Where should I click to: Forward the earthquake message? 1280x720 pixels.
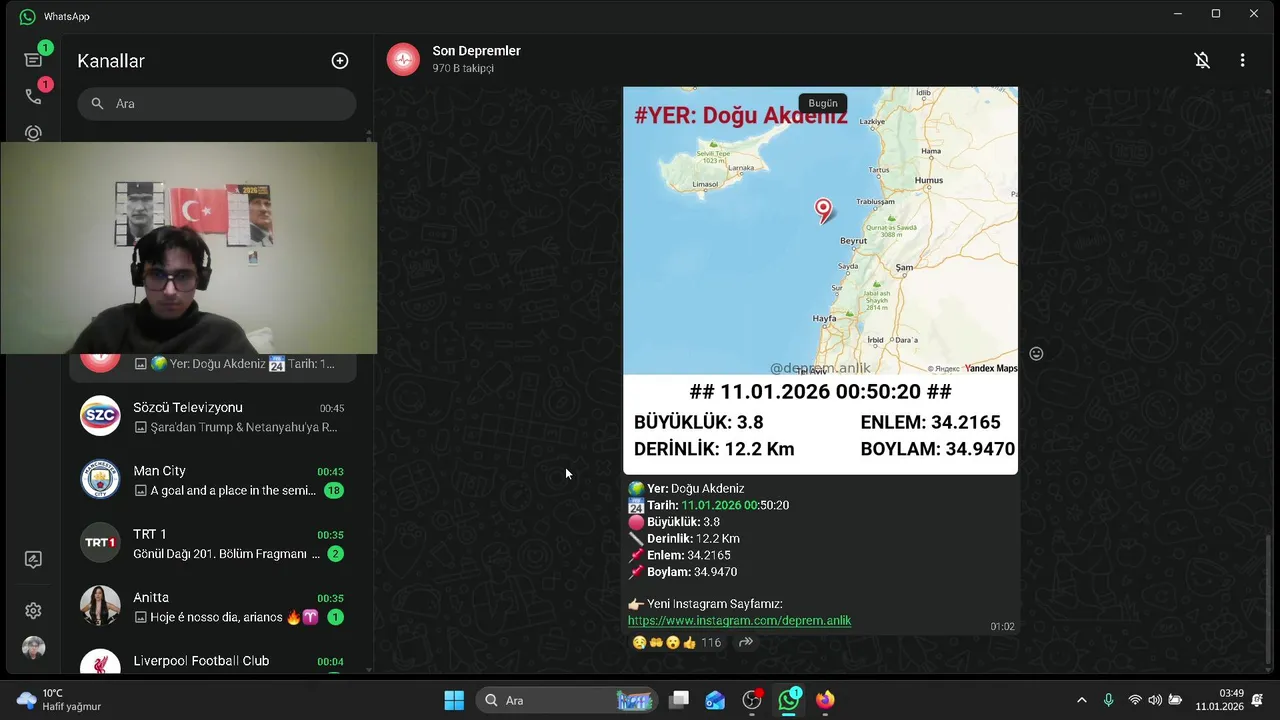point(746,643)
